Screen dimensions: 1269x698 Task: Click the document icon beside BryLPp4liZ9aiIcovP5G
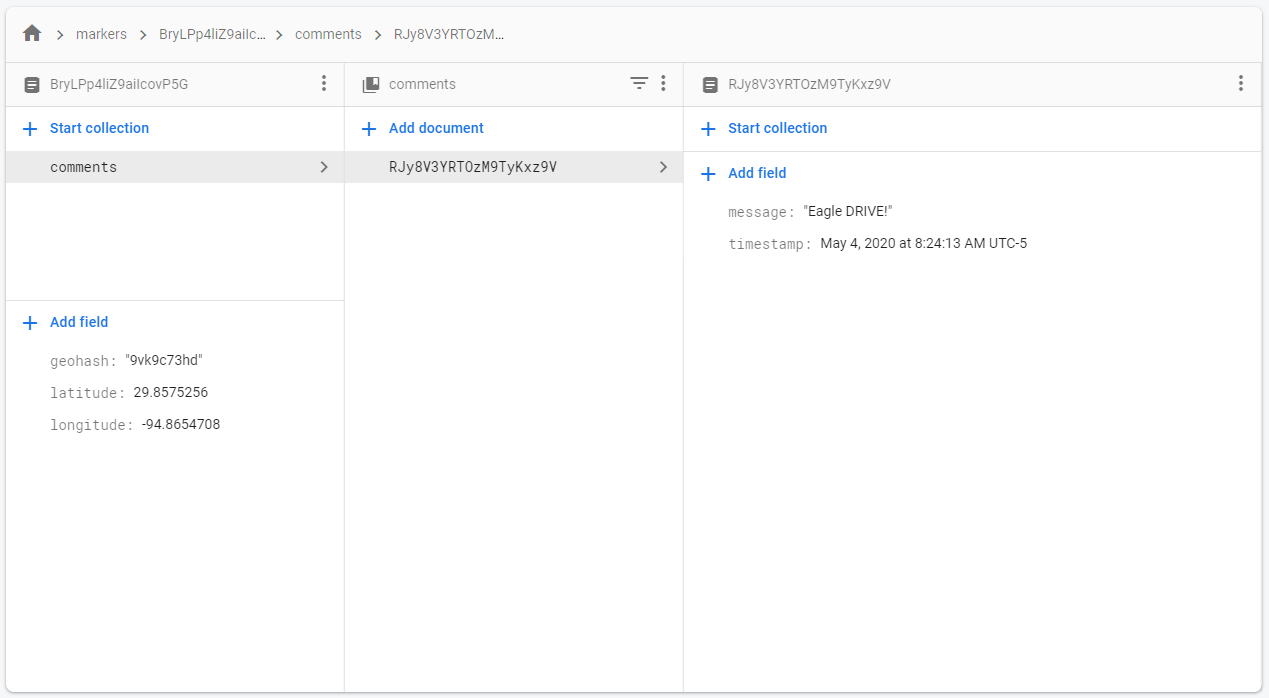31,85
